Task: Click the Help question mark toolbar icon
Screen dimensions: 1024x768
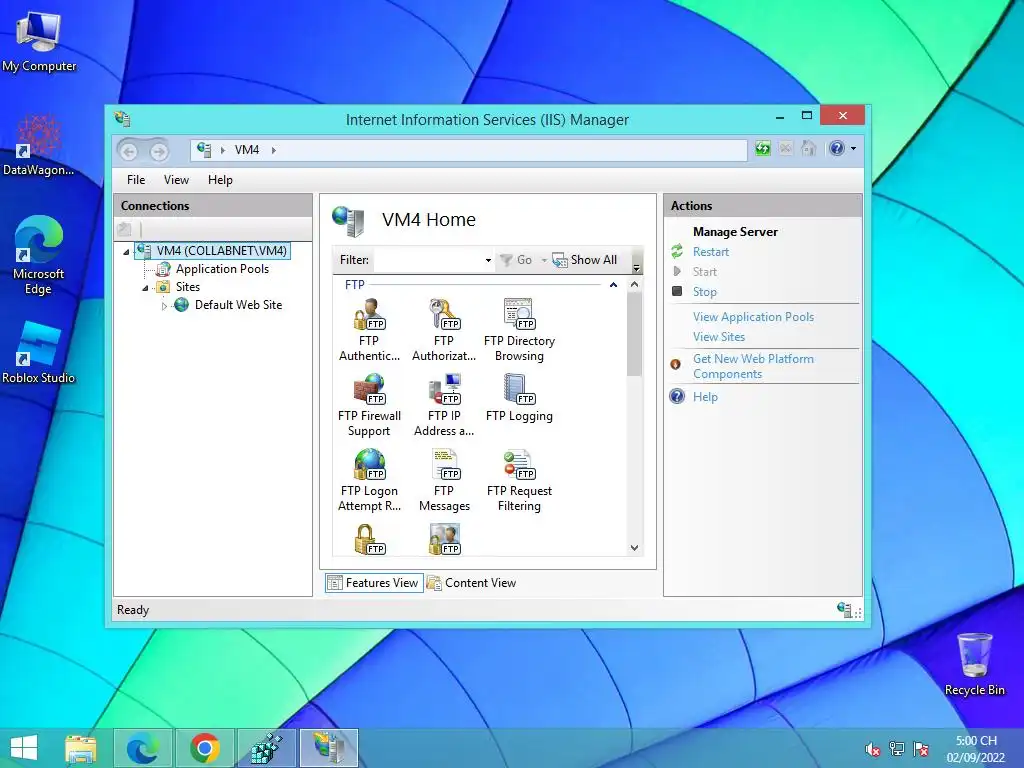Action: pos(837,149)
